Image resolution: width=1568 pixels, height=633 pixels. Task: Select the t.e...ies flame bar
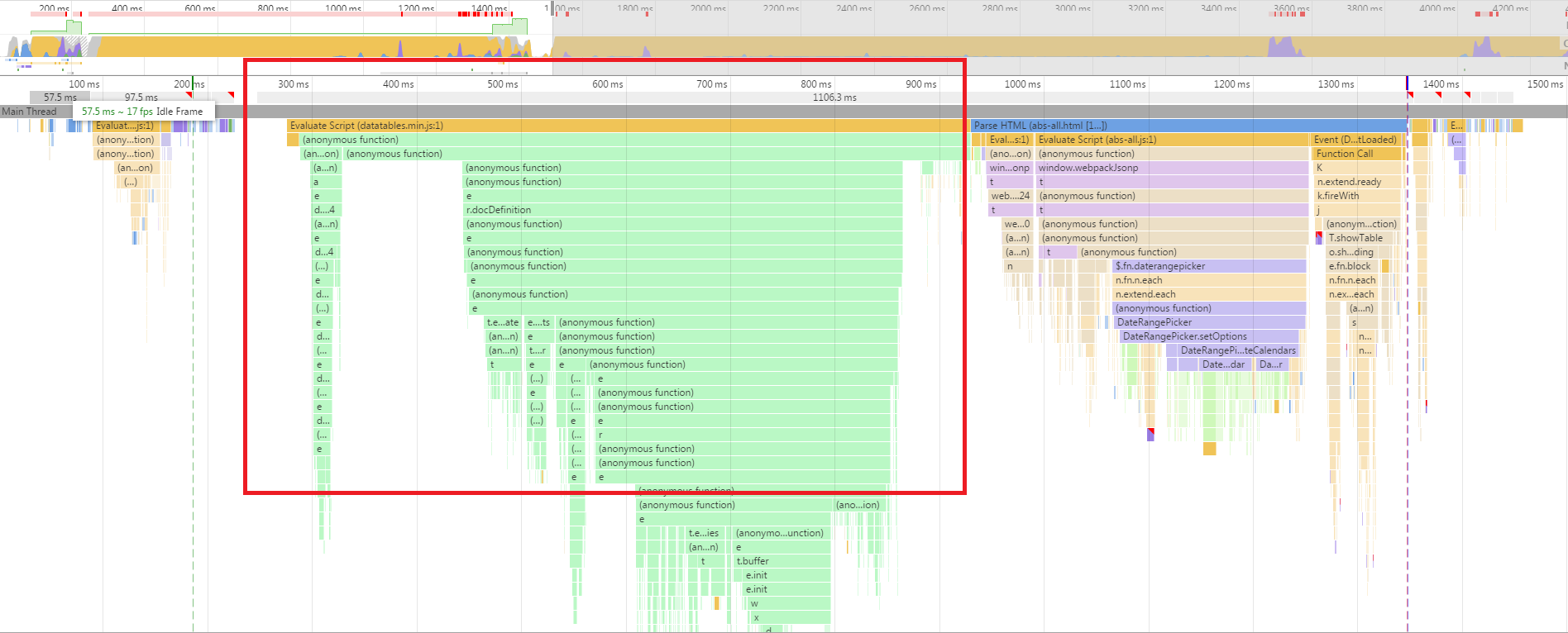pyautogui.click(x=704, y=533)
